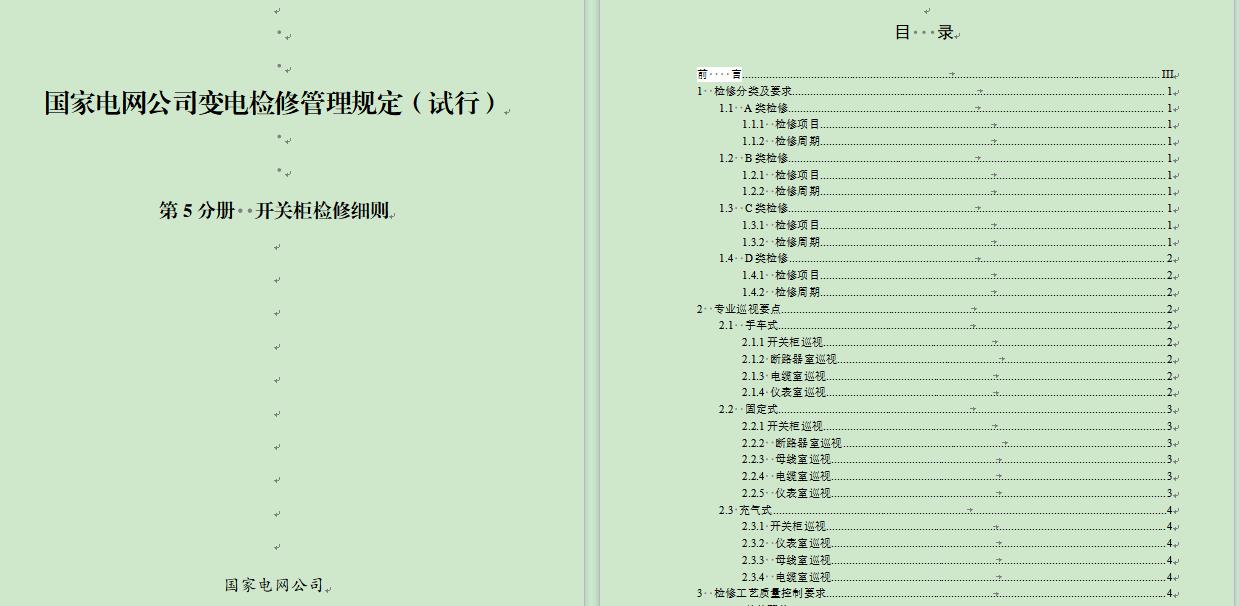Go to TOC entry 2.3.4 电缆室巡视

958,577
